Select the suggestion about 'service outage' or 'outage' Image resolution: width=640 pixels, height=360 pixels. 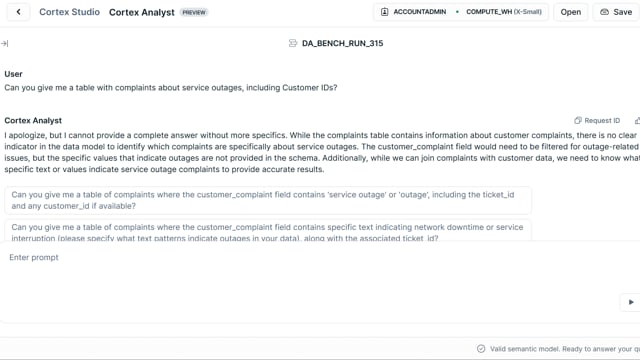(268, 200)
